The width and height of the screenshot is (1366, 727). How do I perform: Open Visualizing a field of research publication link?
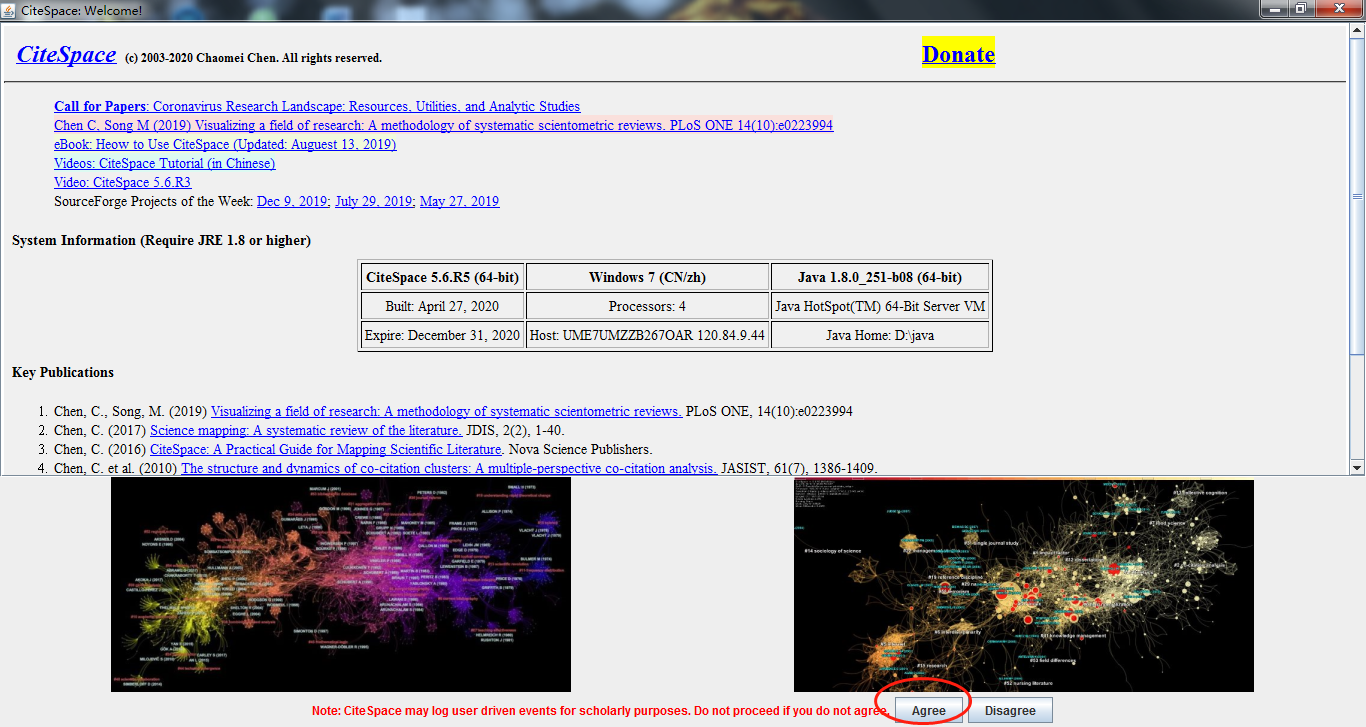pos(446,411)
